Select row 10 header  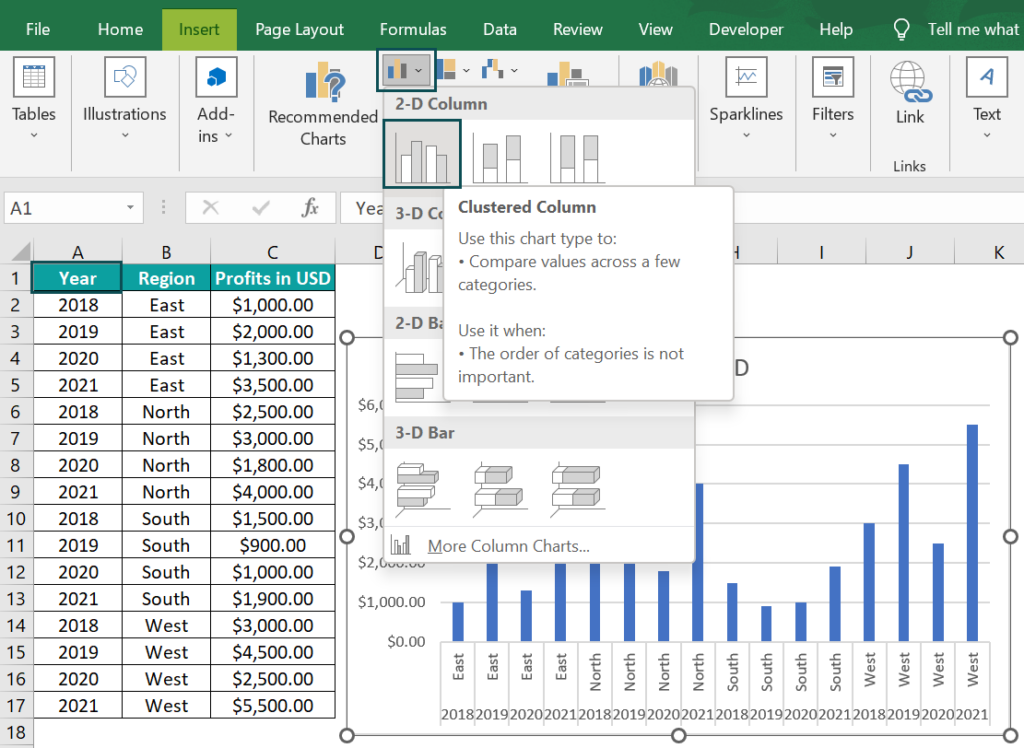[x=16, y=519]
